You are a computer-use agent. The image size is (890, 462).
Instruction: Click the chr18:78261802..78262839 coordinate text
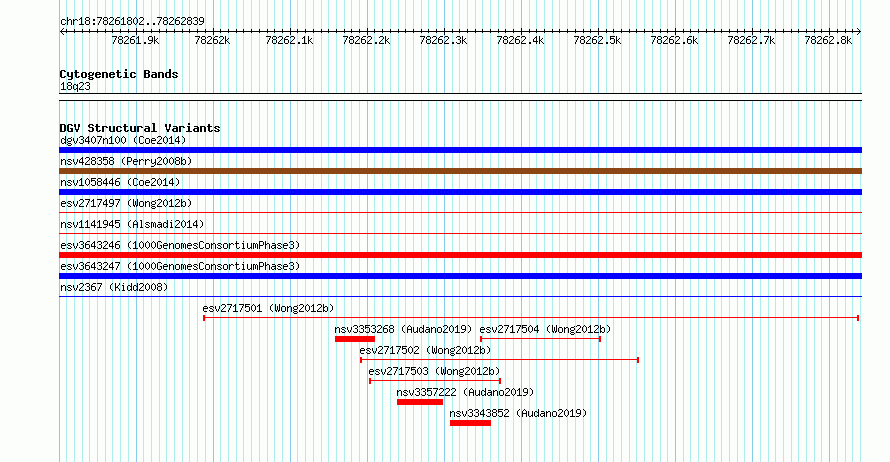(x=132, y=22)
